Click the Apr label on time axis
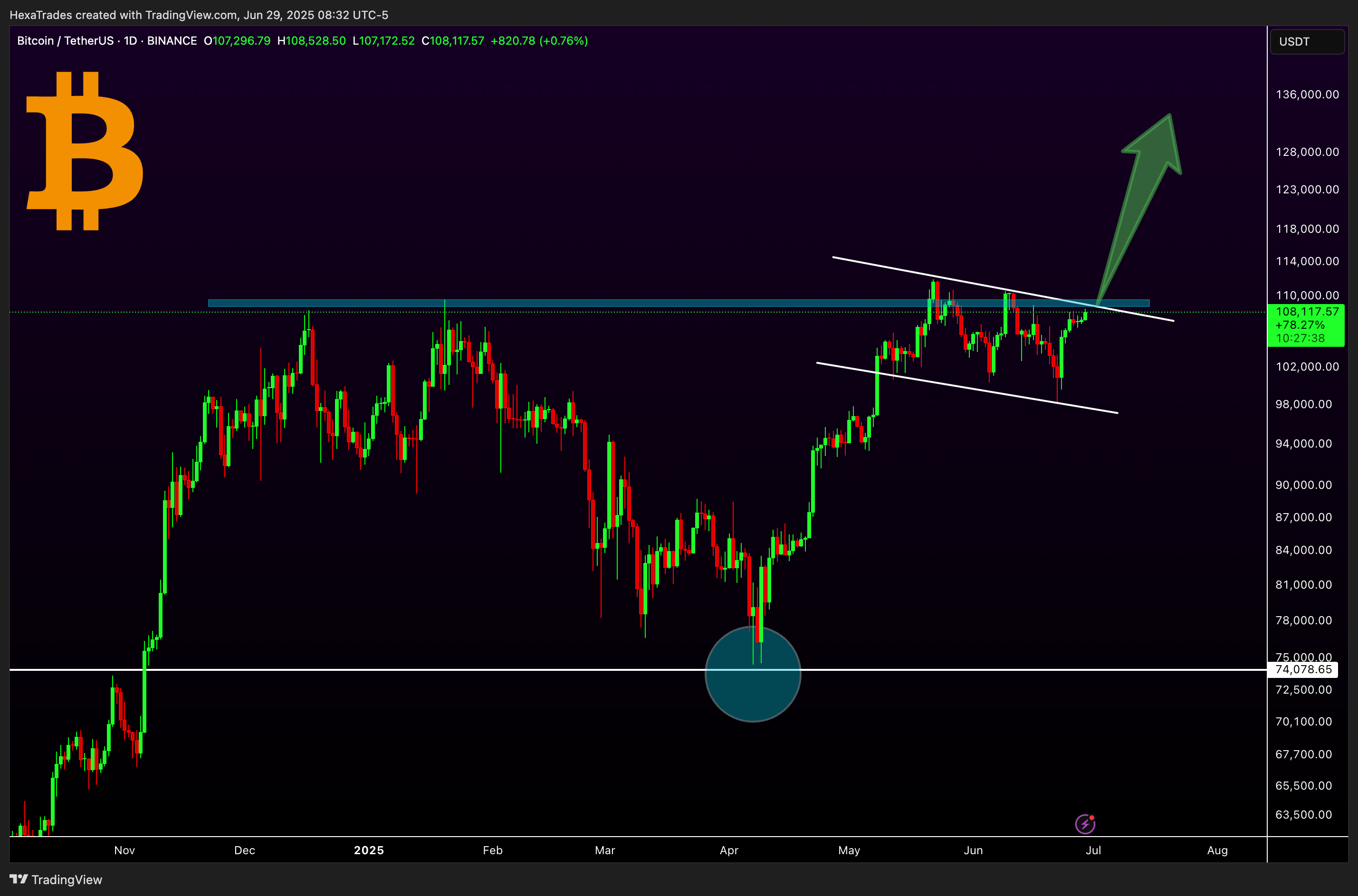 (x=729, y=850)
